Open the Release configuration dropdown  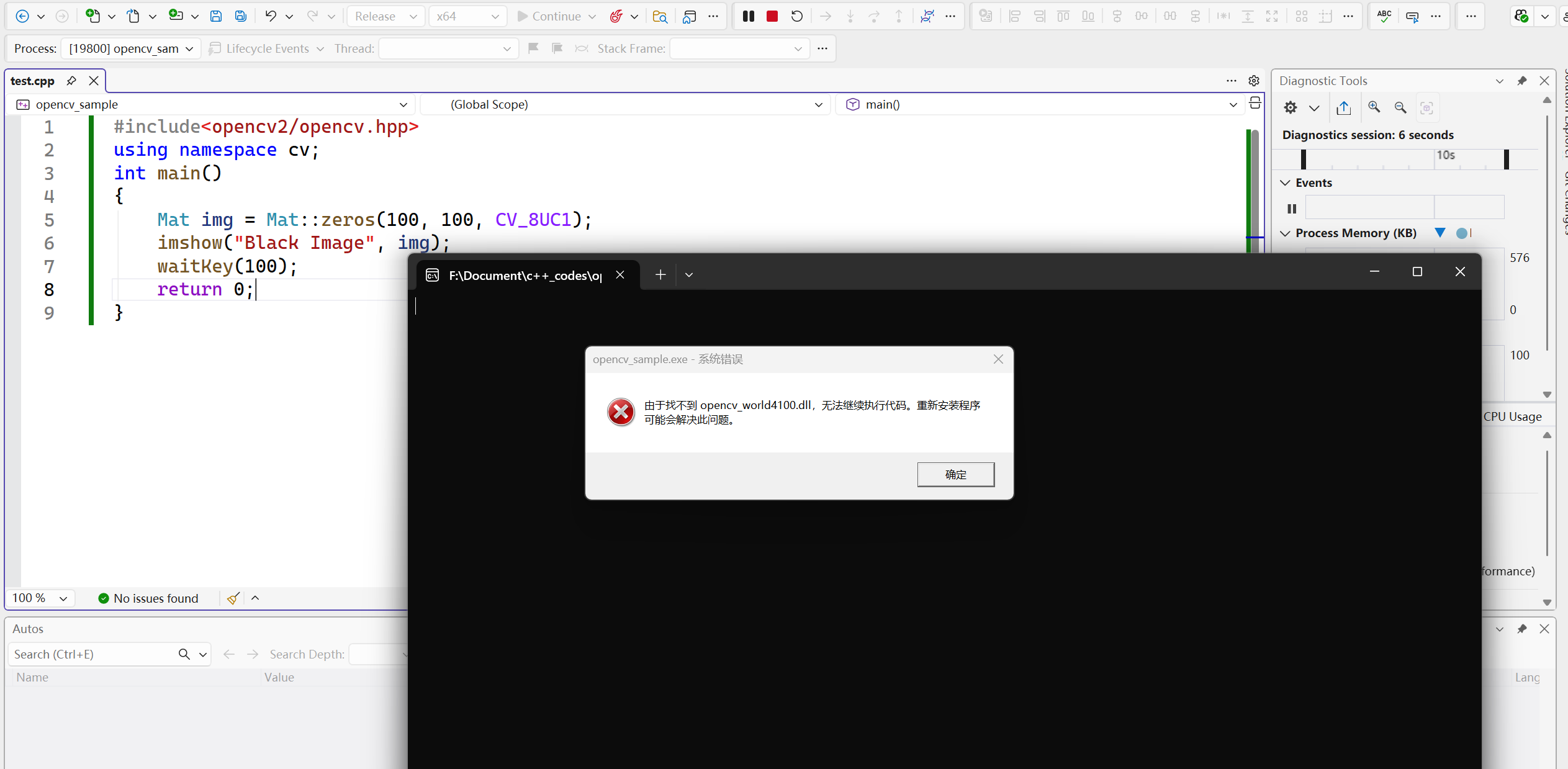pyautogui.click(x=385, y=16)
